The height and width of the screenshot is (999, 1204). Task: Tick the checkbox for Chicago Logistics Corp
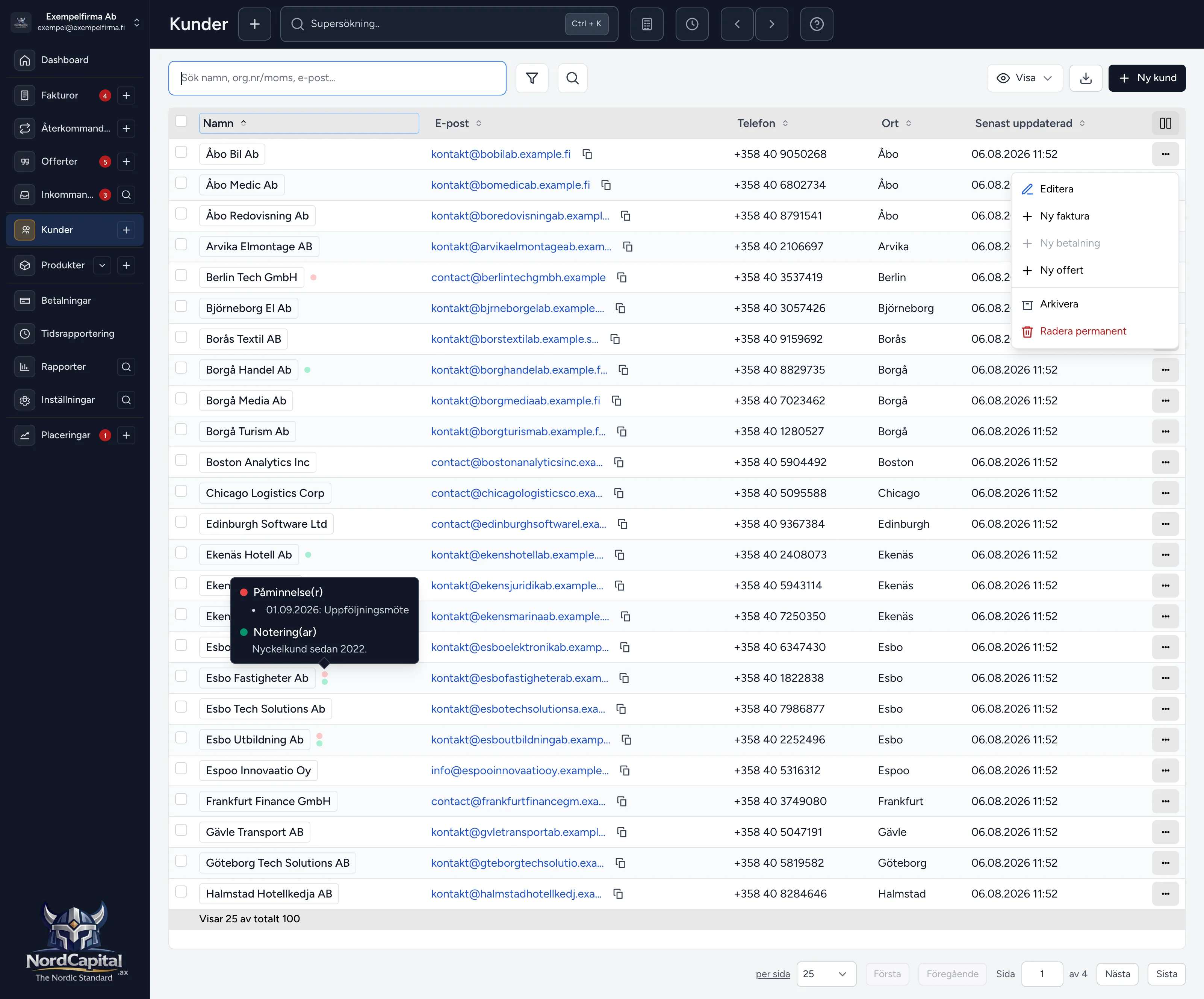pos(181,491)
